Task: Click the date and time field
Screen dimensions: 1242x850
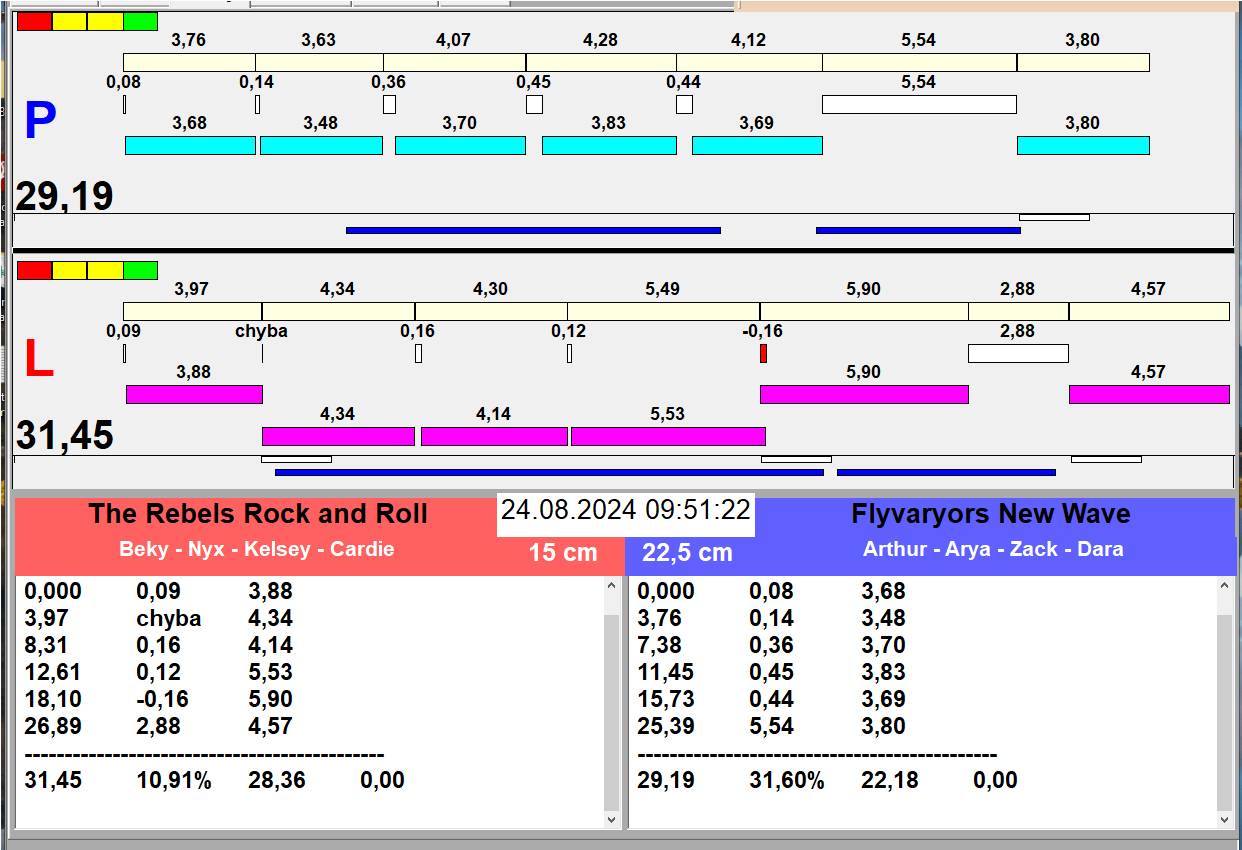Action: coord(625,510)
